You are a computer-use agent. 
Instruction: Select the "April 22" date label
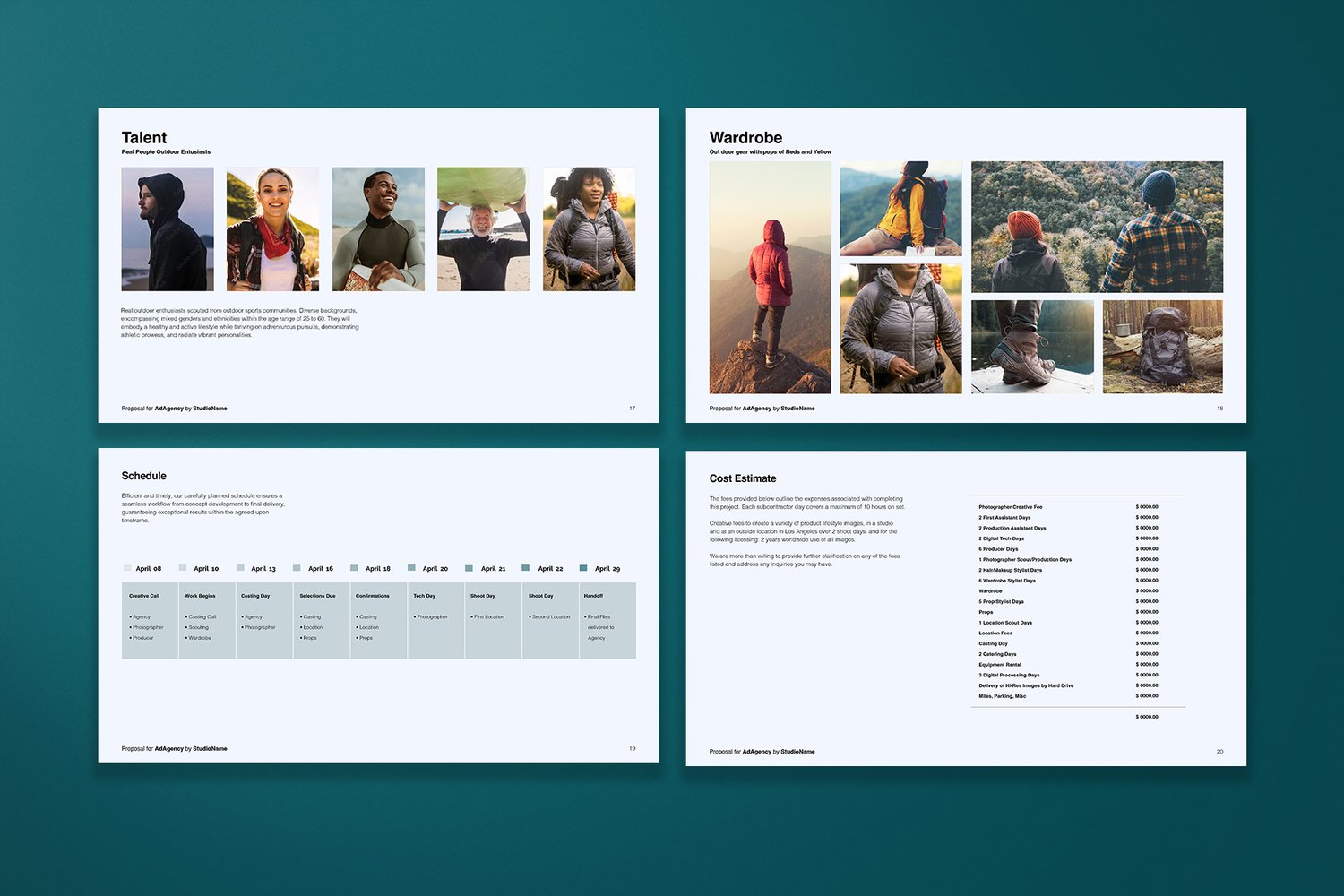coord(550,569)
